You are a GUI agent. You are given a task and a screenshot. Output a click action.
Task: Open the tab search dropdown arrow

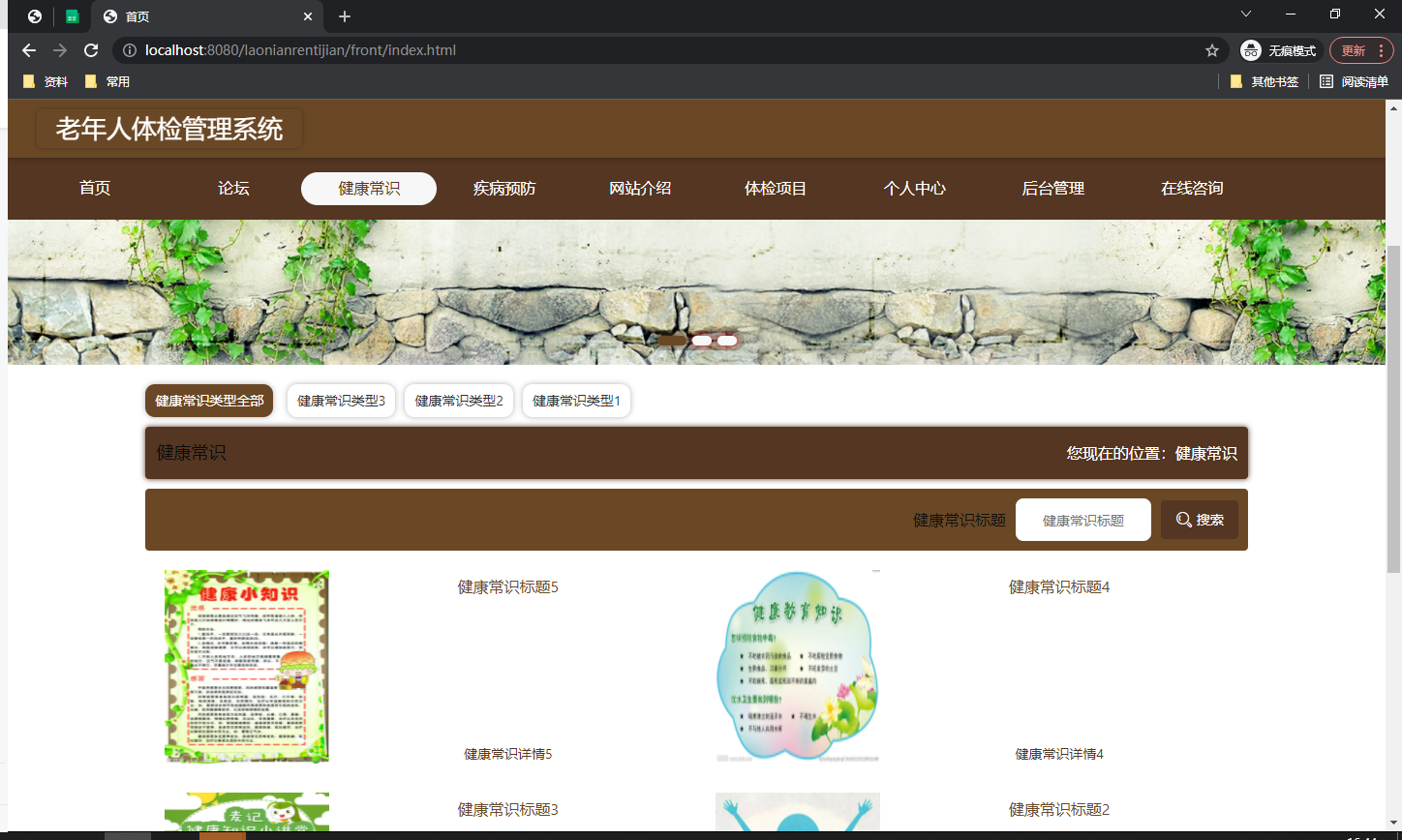[x=1246, y=14]
